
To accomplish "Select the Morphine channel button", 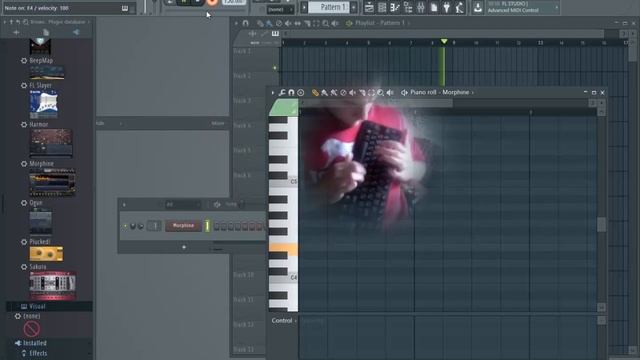I will (x=183, y=225).
